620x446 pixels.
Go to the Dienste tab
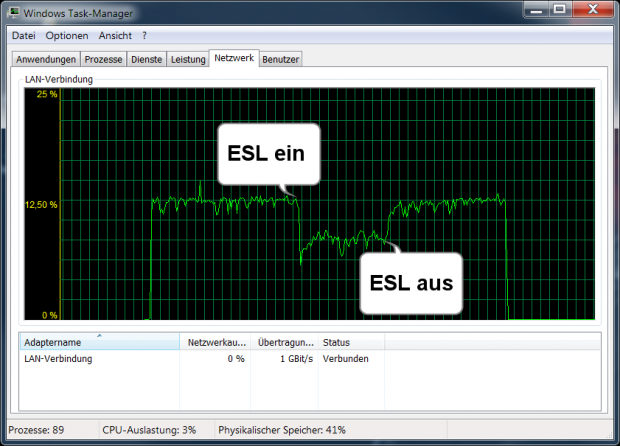(x=147, y=59)
